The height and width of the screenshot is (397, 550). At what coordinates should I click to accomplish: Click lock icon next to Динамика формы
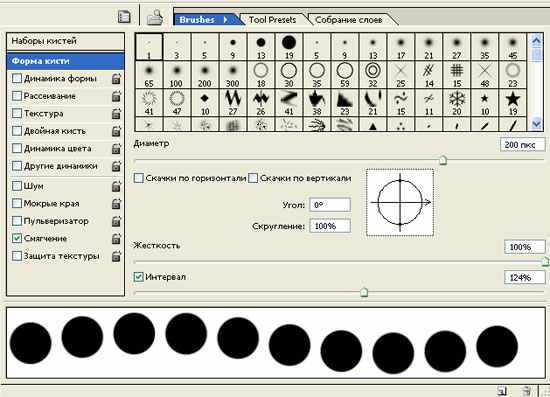116,79
